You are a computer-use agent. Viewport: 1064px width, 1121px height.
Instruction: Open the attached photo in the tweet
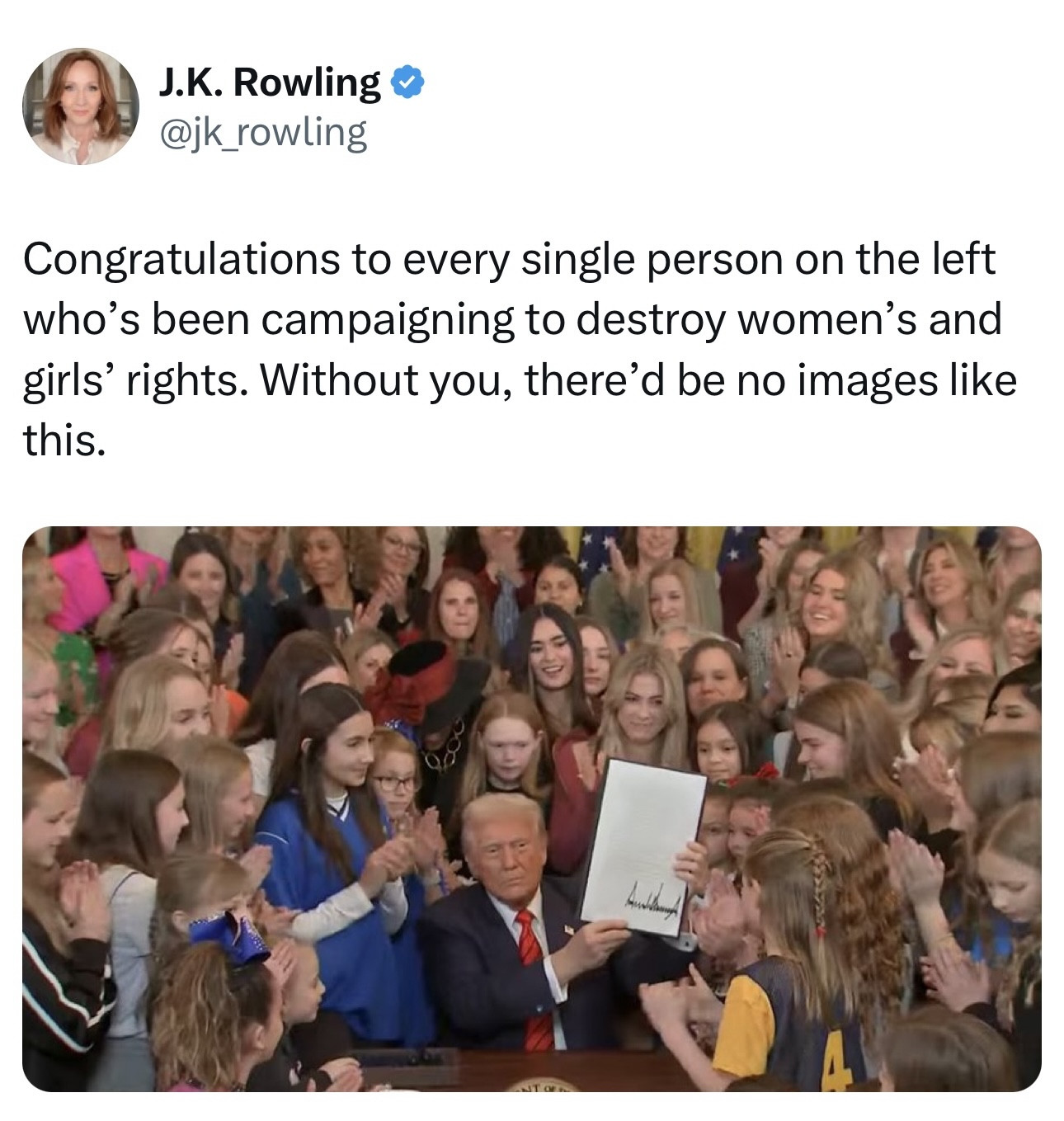coord(532,808)
